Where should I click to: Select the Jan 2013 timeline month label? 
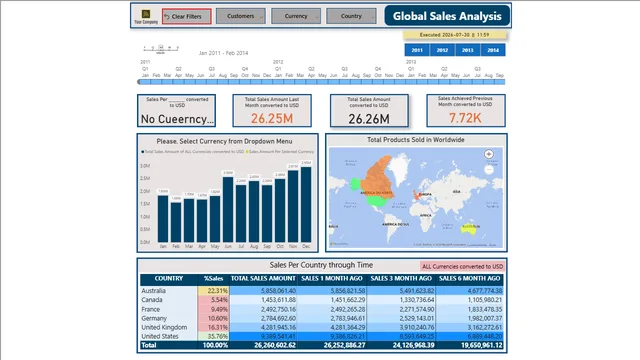[411, 76]
